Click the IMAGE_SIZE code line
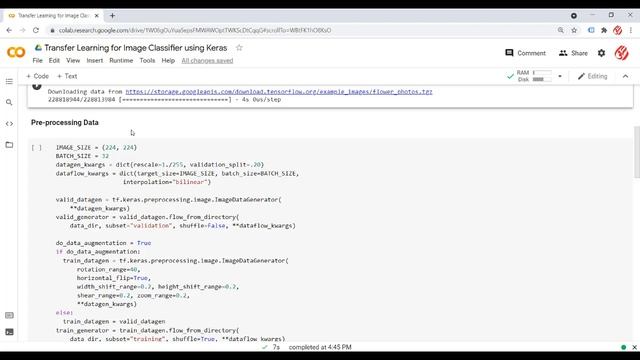The width and height of the screenshot is (640, 360). click(x=96, y=148)
